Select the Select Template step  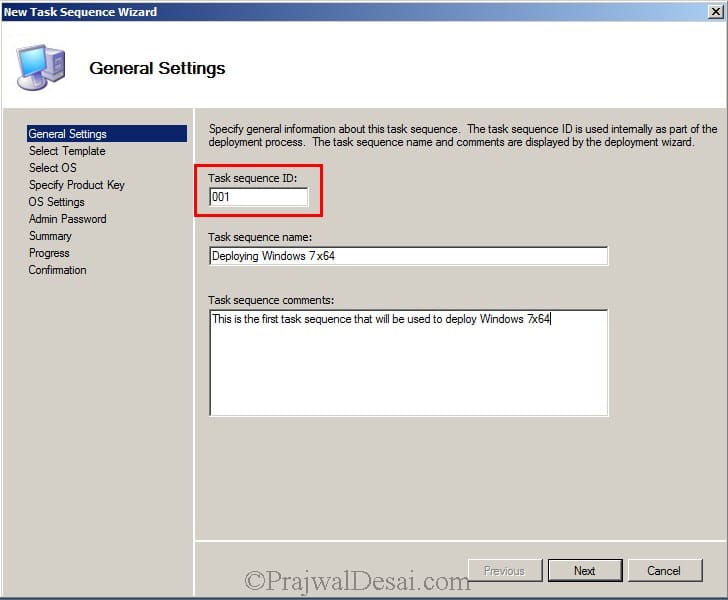click(67, 151)
